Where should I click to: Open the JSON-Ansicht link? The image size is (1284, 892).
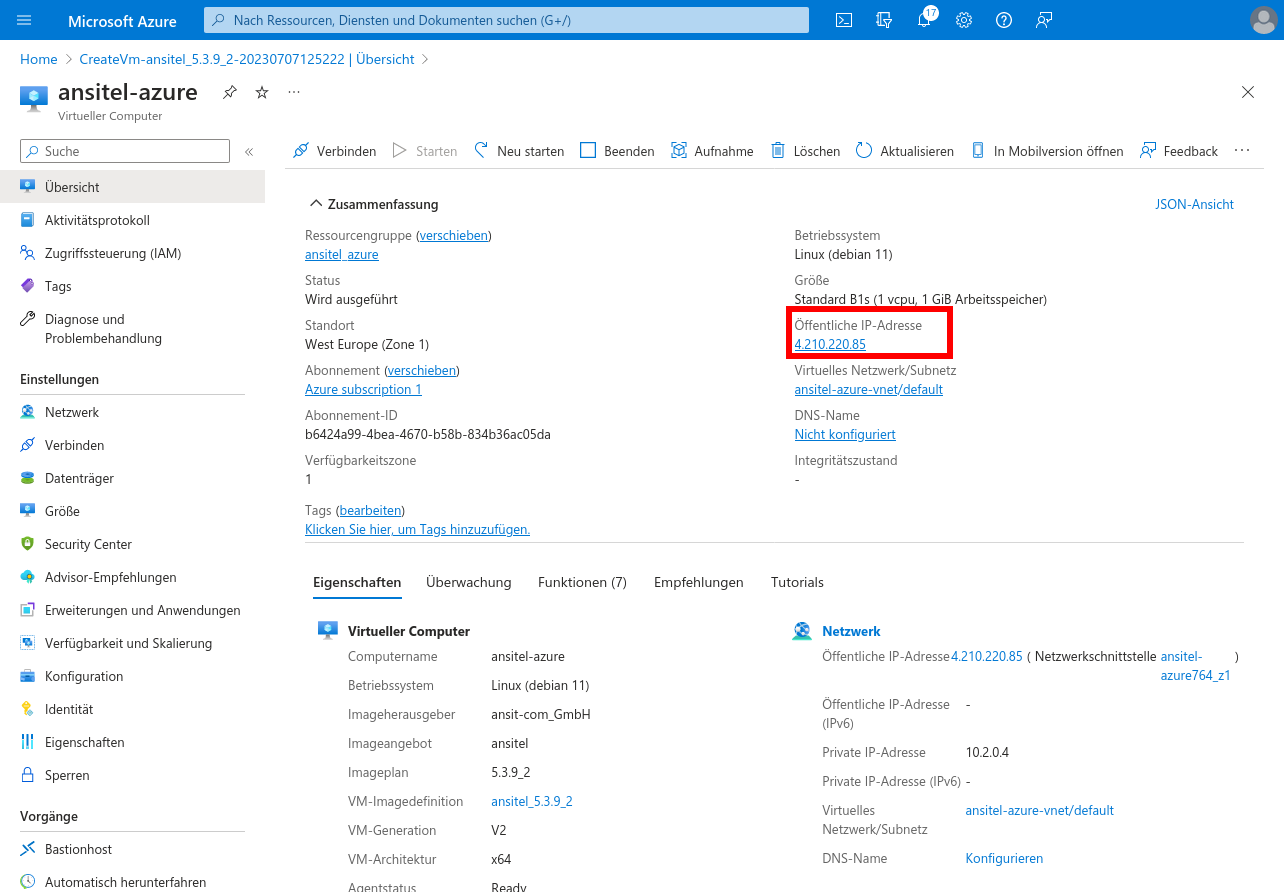(1194, 204)
